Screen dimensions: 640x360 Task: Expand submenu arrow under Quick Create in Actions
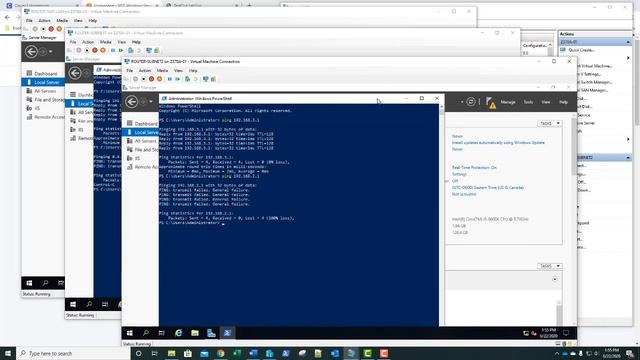point(628,58)
